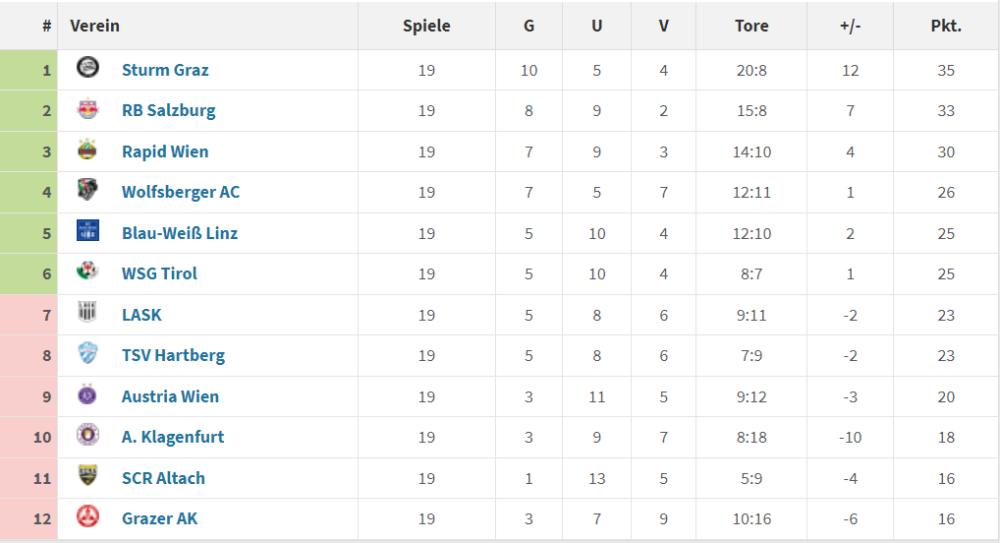Click the Spiele column header
The width and height of the screenshot is (1000, 543).
point(426,26)
